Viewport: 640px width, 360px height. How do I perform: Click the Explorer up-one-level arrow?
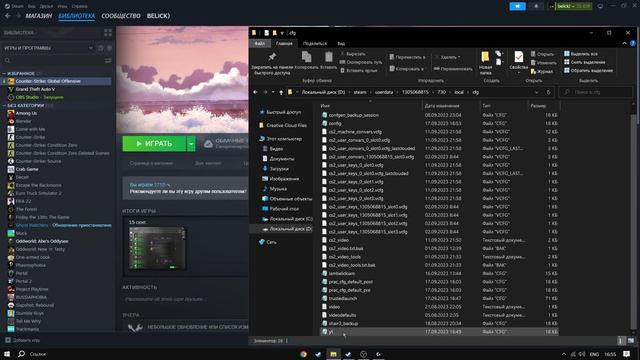281,92
